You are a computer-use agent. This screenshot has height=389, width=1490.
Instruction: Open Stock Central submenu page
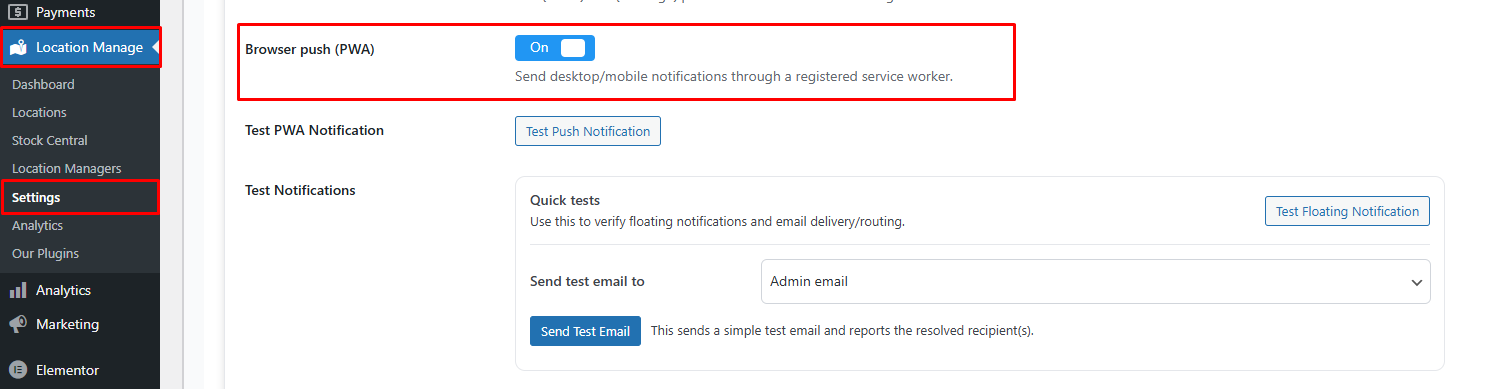click(x=50, y=141)
